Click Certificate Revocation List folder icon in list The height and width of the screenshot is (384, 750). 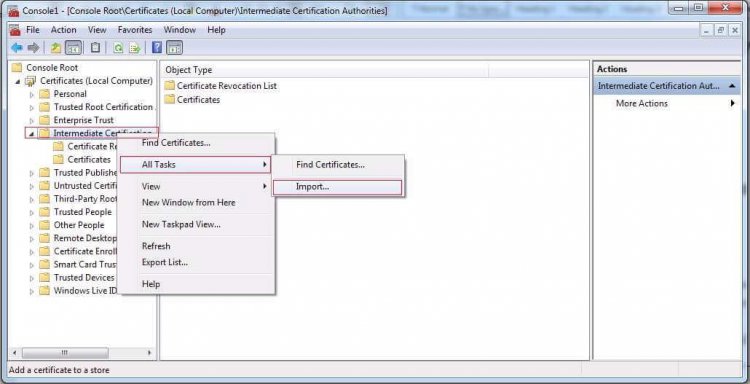(x=169, y=86)
